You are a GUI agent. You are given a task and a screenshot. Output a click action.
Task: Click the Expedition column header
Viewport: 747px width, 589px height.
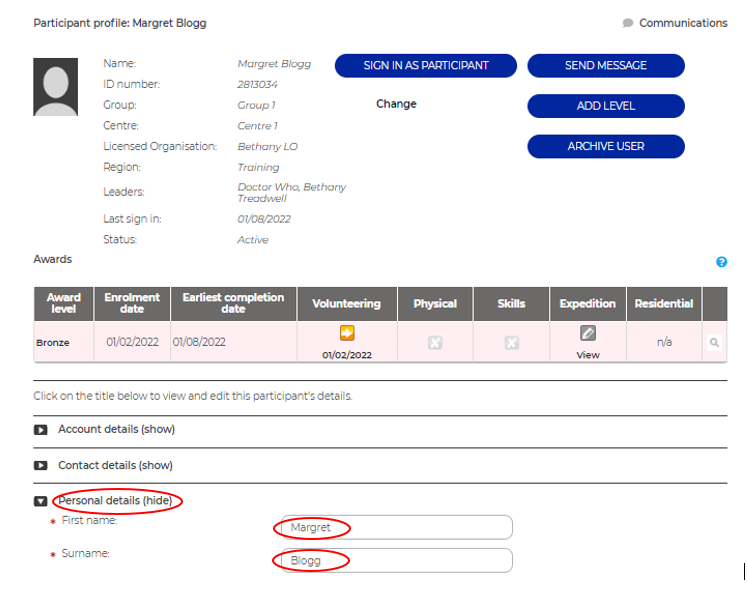pos(588,304)
